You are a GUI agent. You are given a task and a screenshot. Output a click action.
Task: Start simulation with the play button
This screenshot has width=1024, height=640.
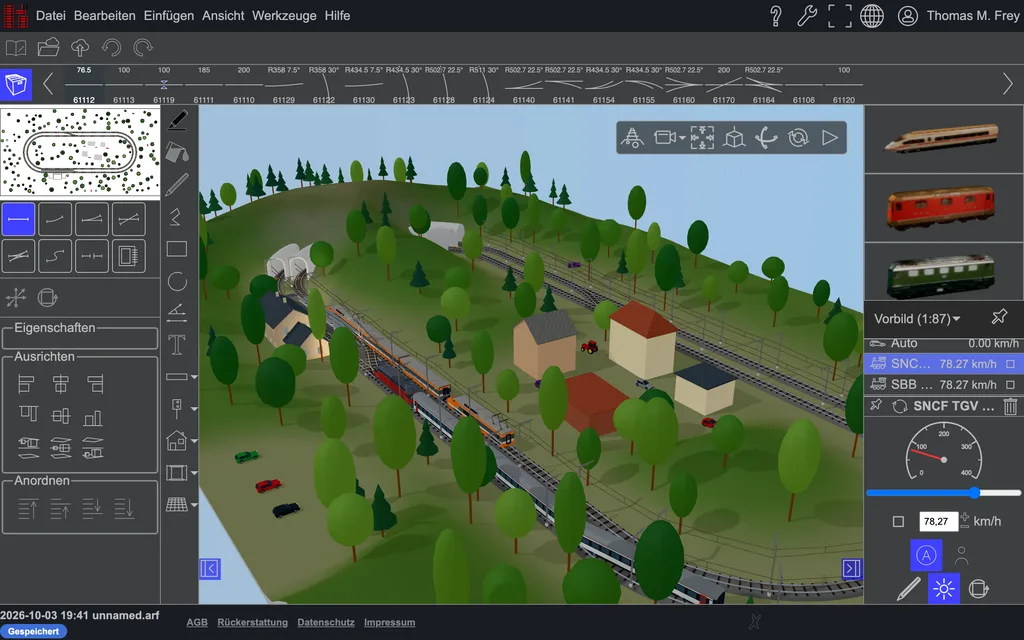[x=830, y=138]
